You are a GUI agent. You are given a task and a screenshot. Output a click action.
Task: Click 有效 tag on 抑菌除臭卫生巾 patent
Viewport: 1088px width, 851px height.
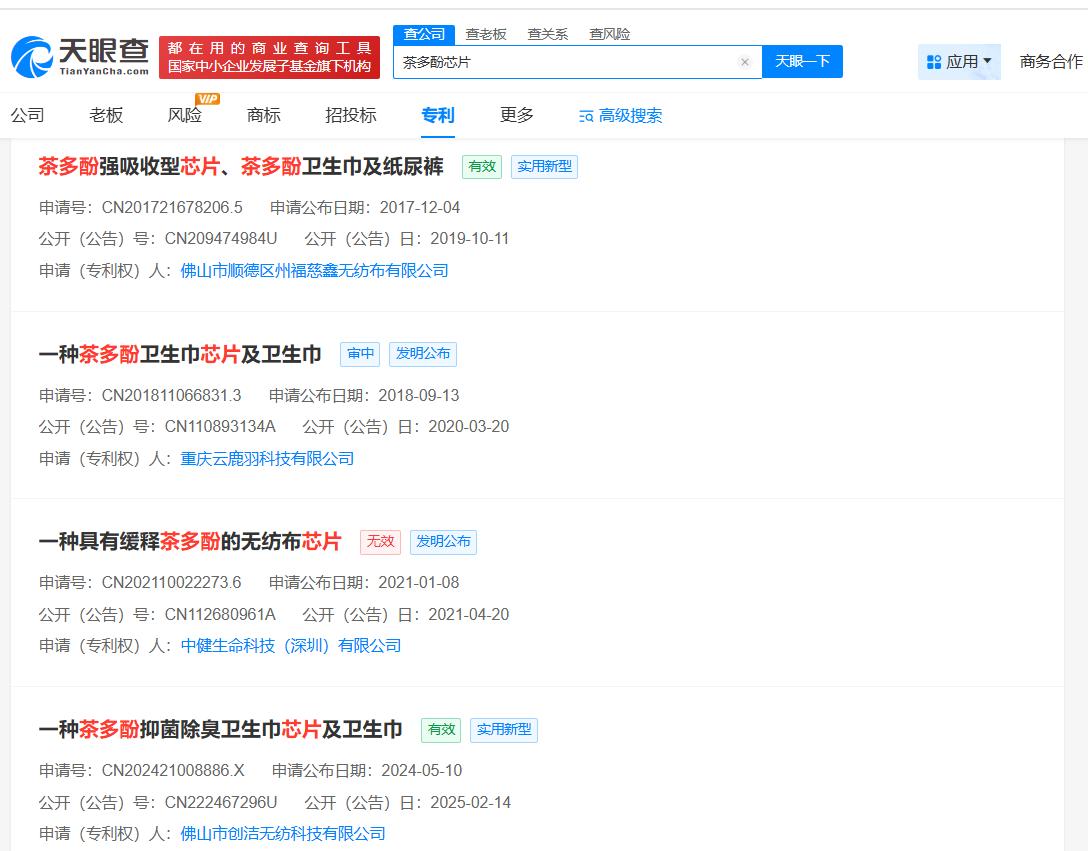coord(441,730)
